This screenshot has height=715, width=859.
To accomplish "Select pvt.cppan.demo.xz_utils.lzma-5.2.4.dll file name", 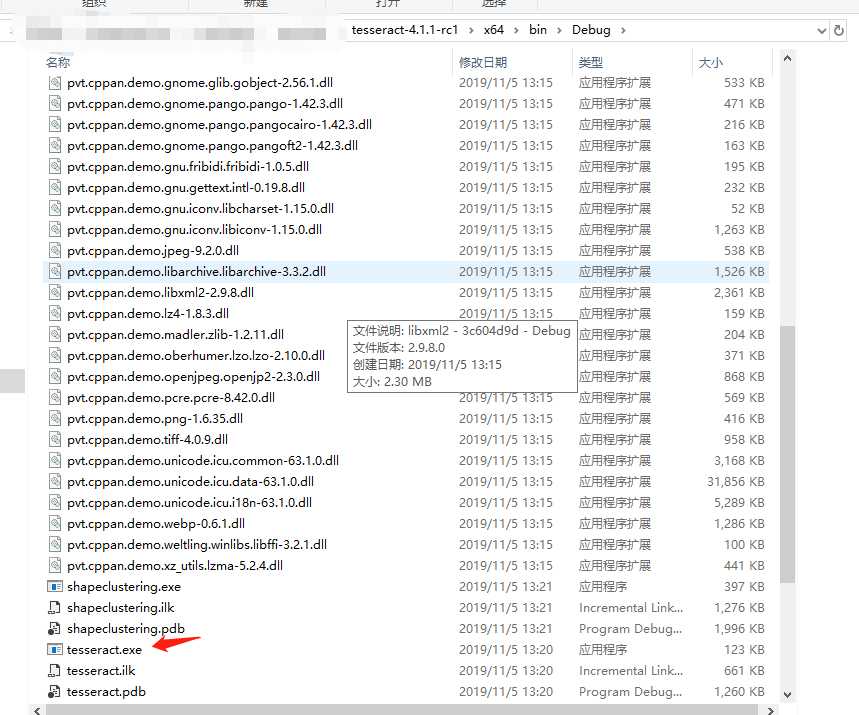I will (175, 565).
